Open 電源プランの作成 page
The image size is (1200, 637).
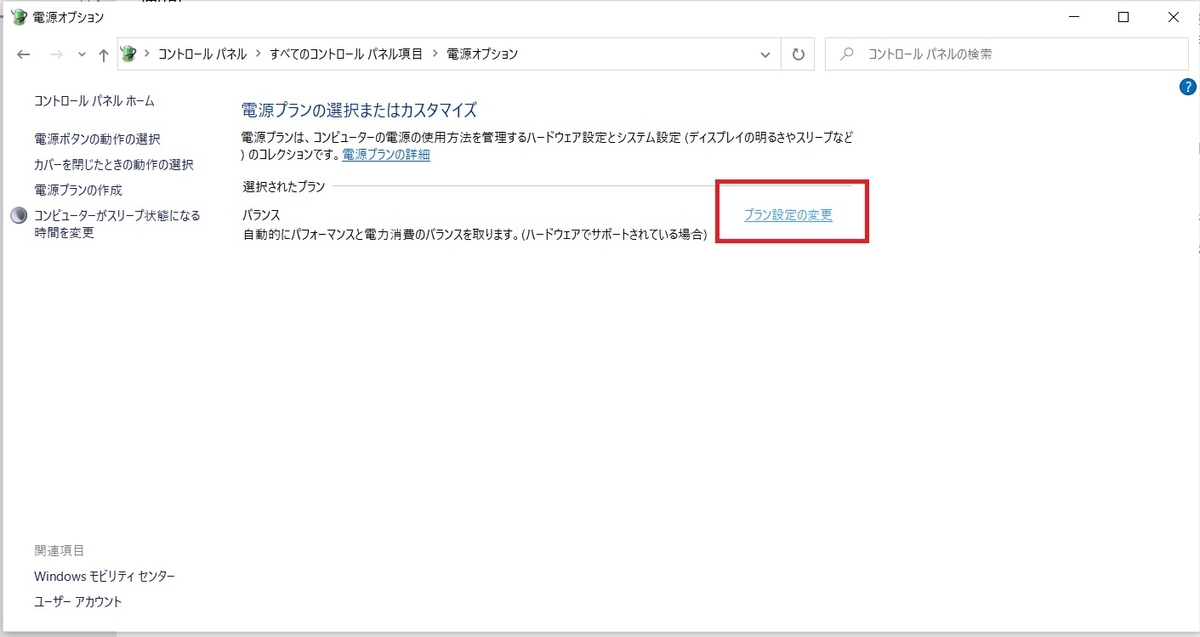pyautogui.click(x=78, y=190)
